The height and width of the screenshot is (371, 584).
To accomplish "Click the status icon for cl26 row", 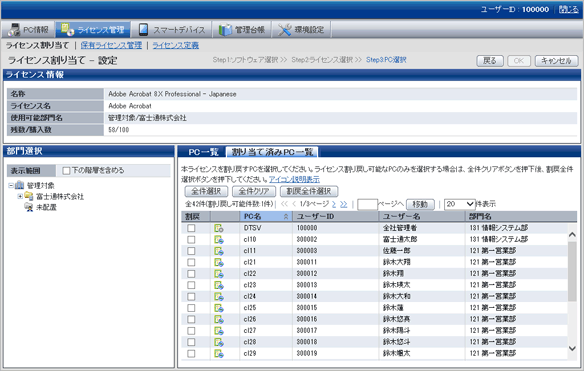I will coord(219,319).
